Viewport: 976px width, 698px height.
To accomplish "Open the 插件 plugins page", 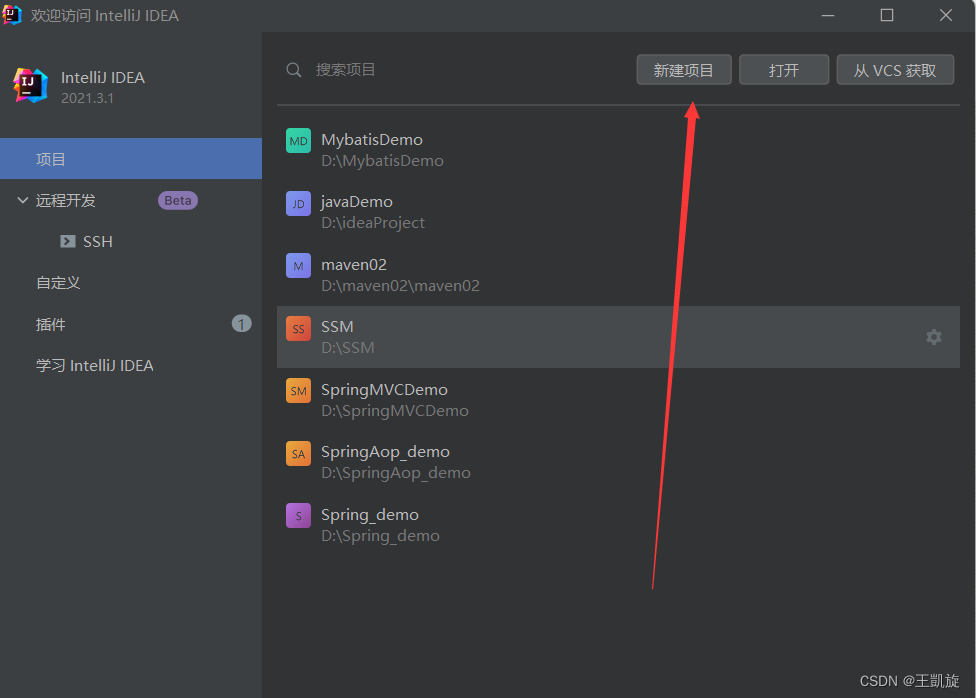I will tap(131, 324).
